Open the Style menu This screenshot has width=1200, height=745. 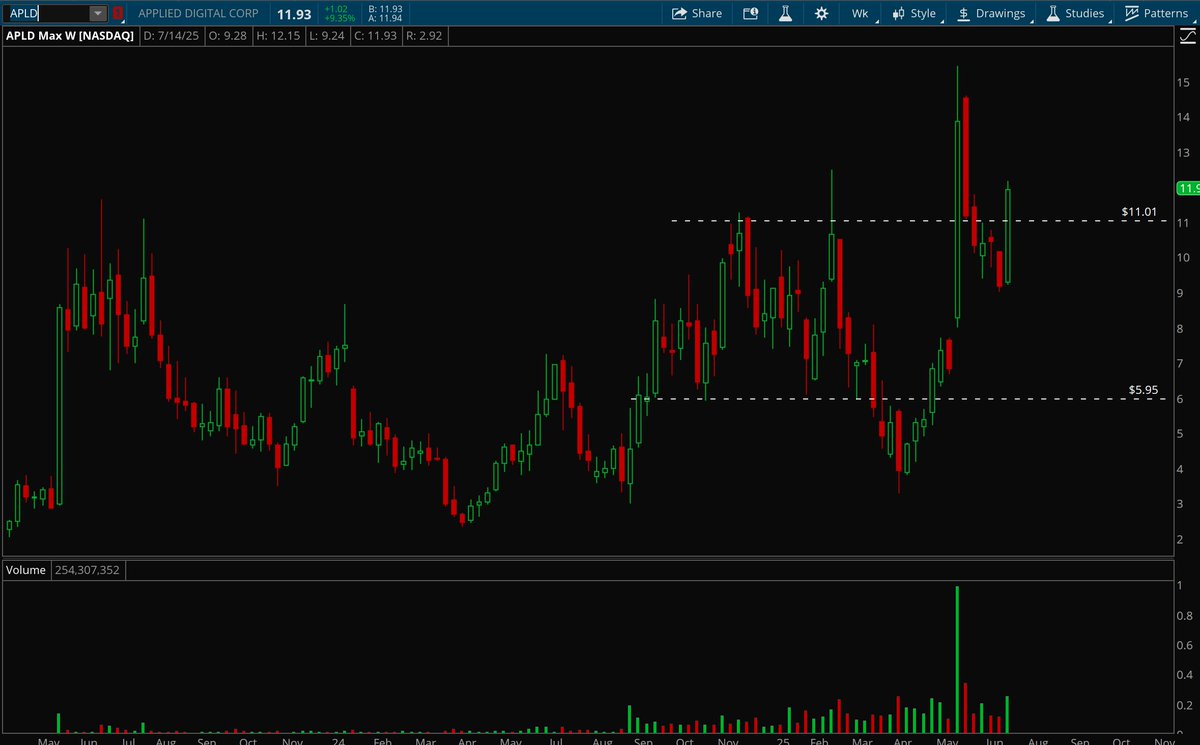pyautogui.click(x=913, y=13)
